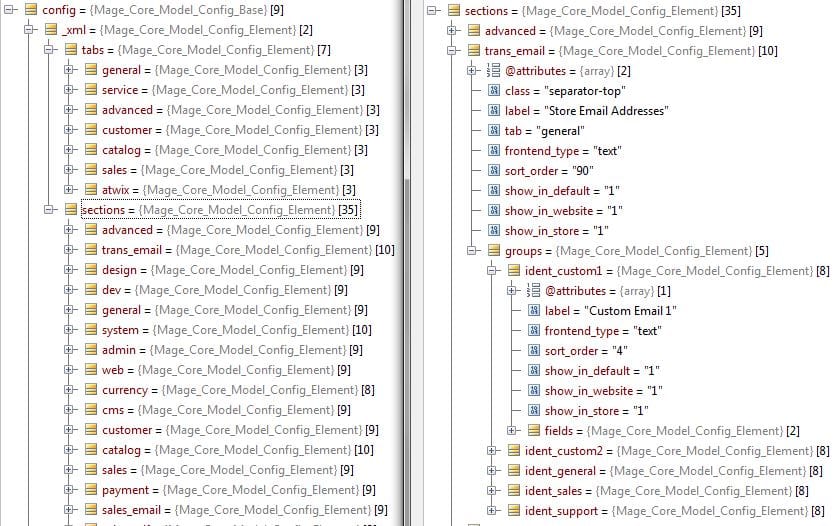This screenshot has width=839, height=526.
Task: Collapse the sections node in left panel
Action: point(49,210)
